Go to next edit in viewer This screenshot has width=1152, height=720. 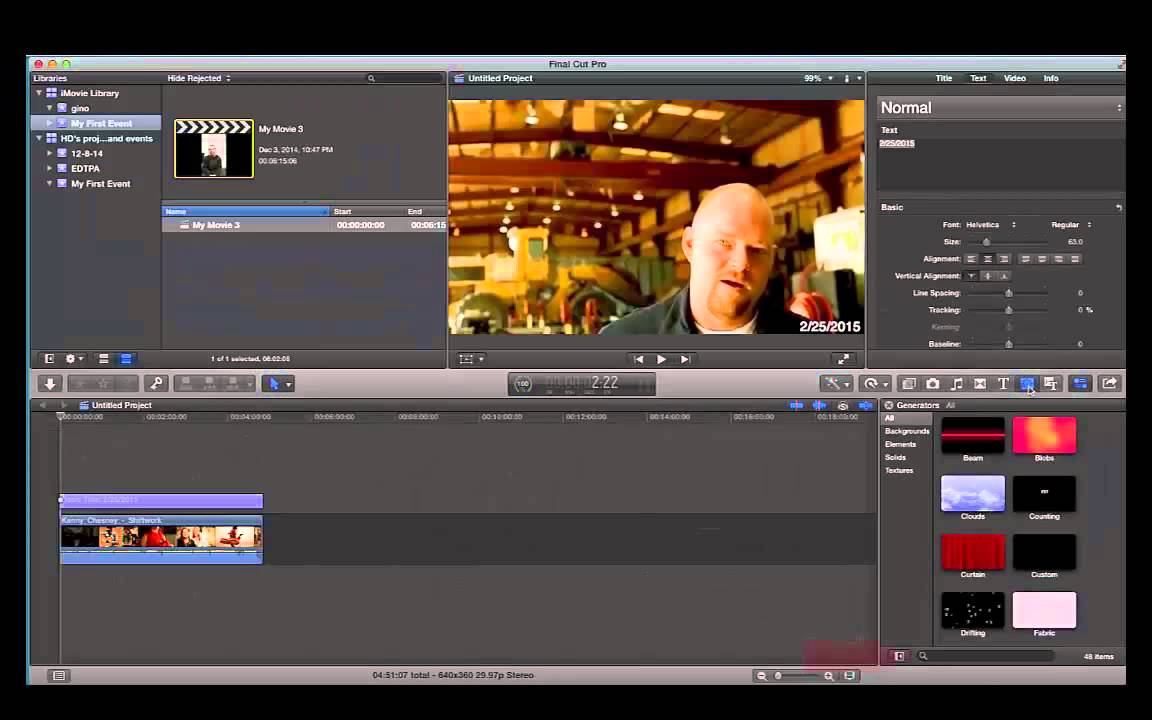click(685, 359)
